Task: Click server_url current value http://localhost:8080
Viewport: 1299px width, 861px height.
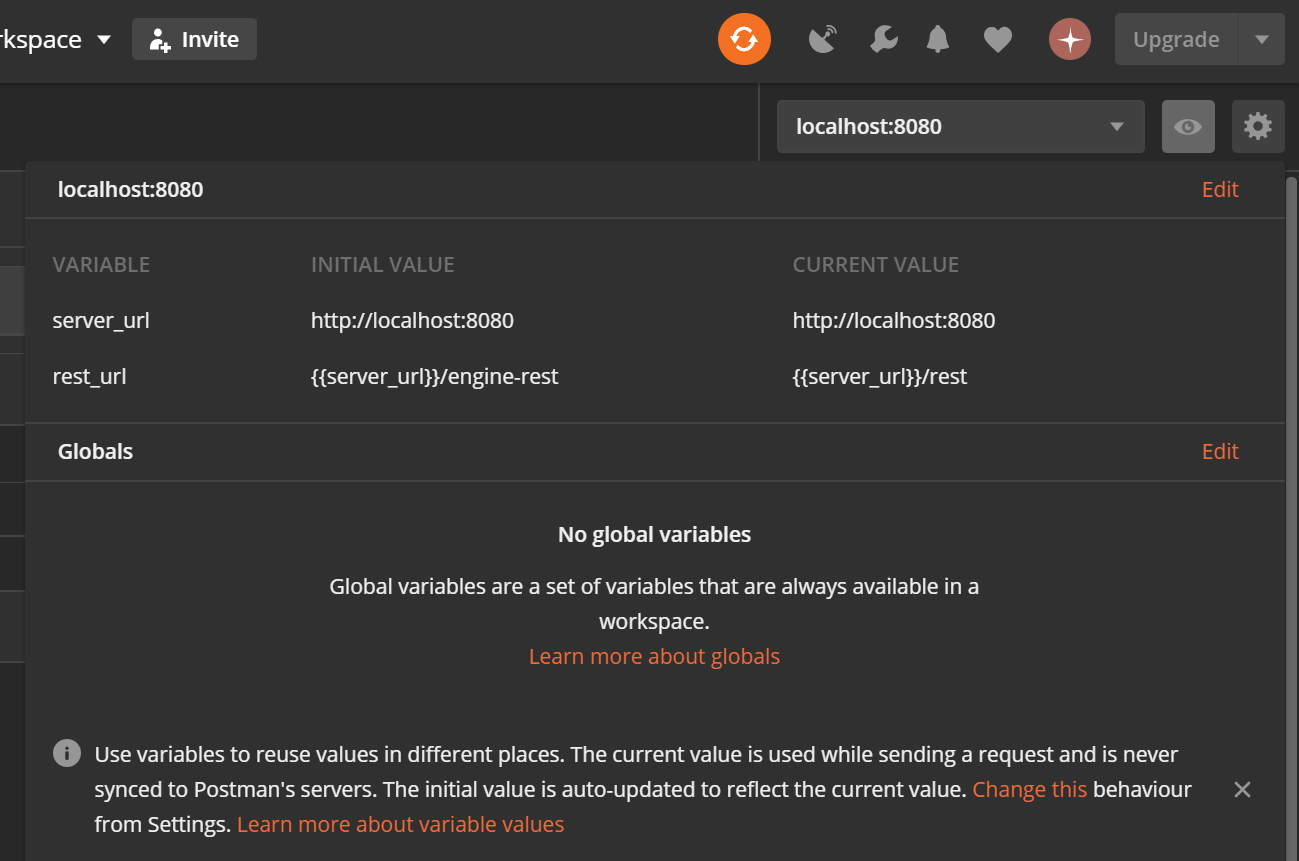Action: (x=894, y=321)
